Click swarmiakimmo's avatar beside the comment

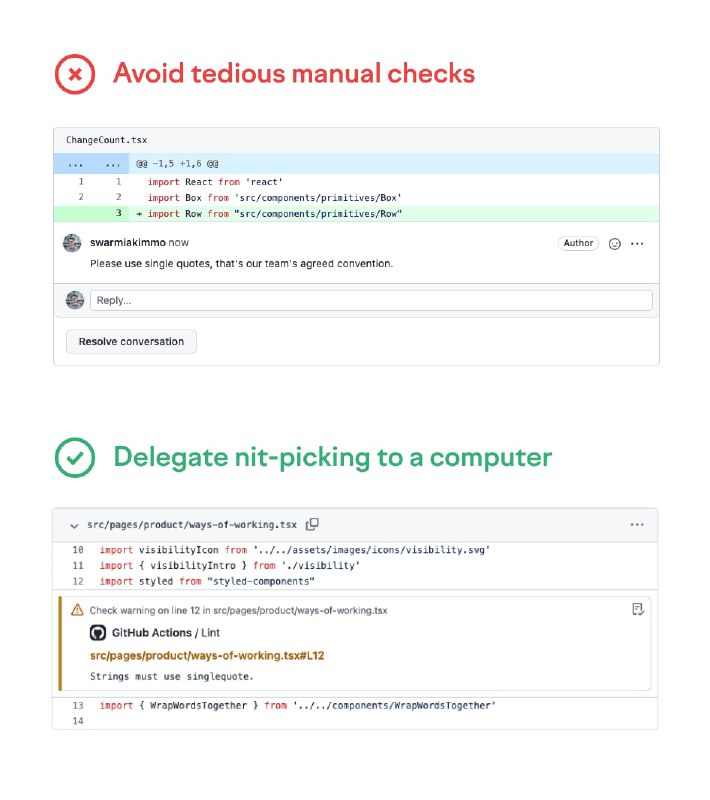(73, 243)
